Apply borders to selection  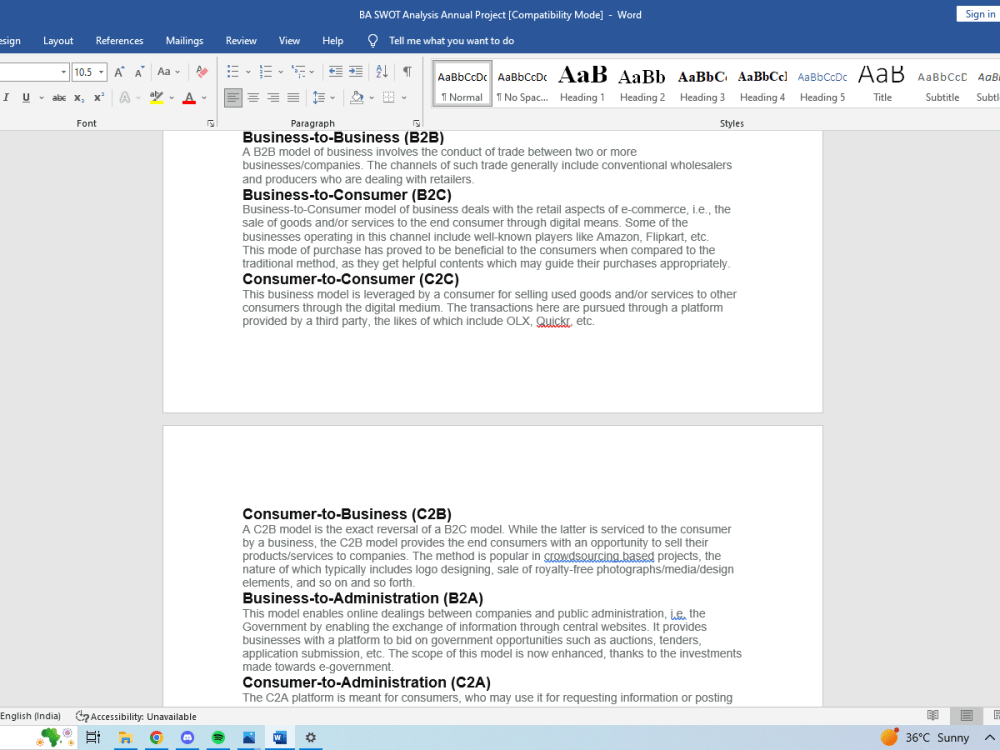pyautogui.click(x=388, y=98)
